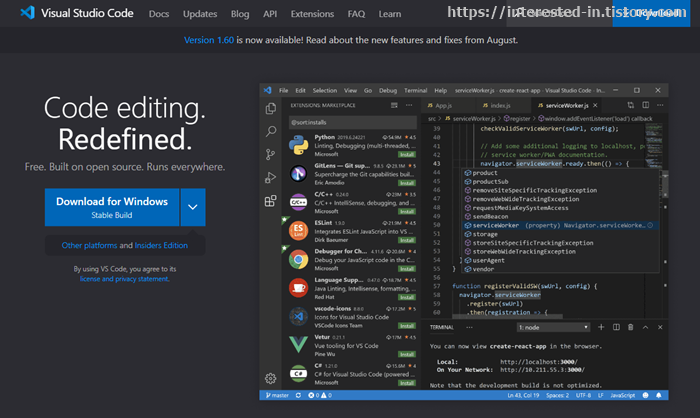700x418 pixels.
Task: Open the Extensions Marketplace more actions ellipsis
Action: pyautogui.click(x=409, y=105)
